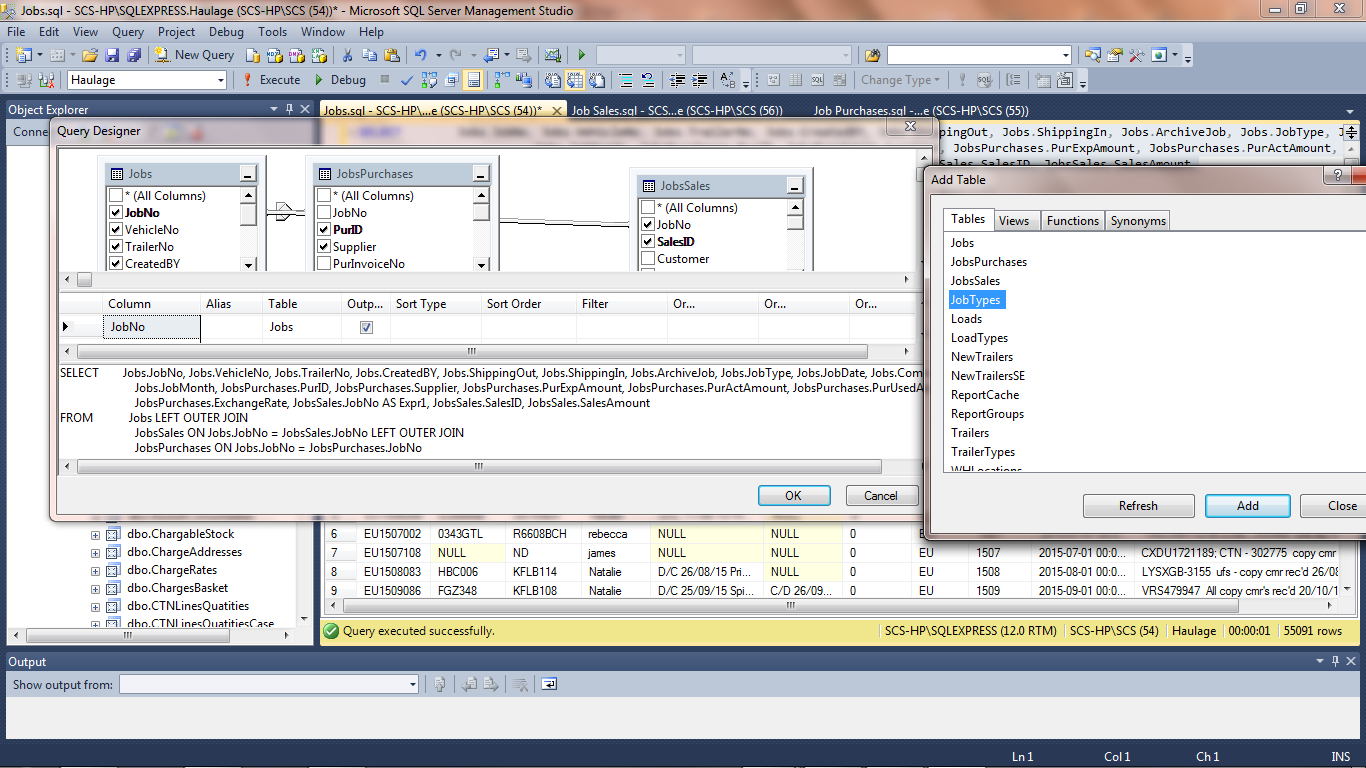Click the Parse checkmark icon
The height and width of the screenshot is (768, 1366).
click(x=407, y=80)
